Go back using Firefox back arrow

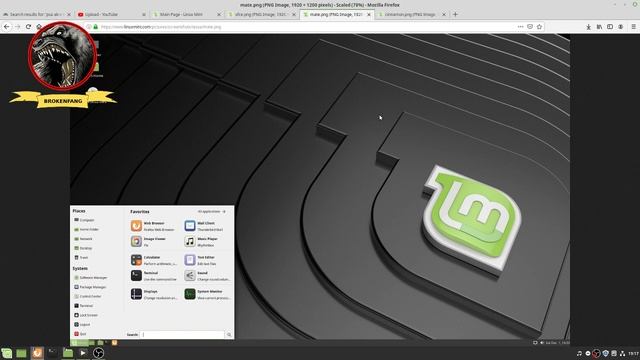(7, 27)
